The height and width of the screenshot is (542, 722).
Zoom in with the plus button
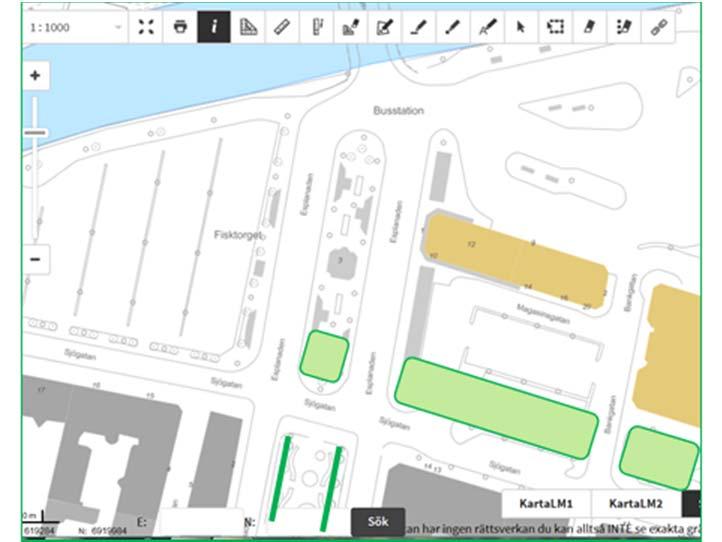(35, 76)
